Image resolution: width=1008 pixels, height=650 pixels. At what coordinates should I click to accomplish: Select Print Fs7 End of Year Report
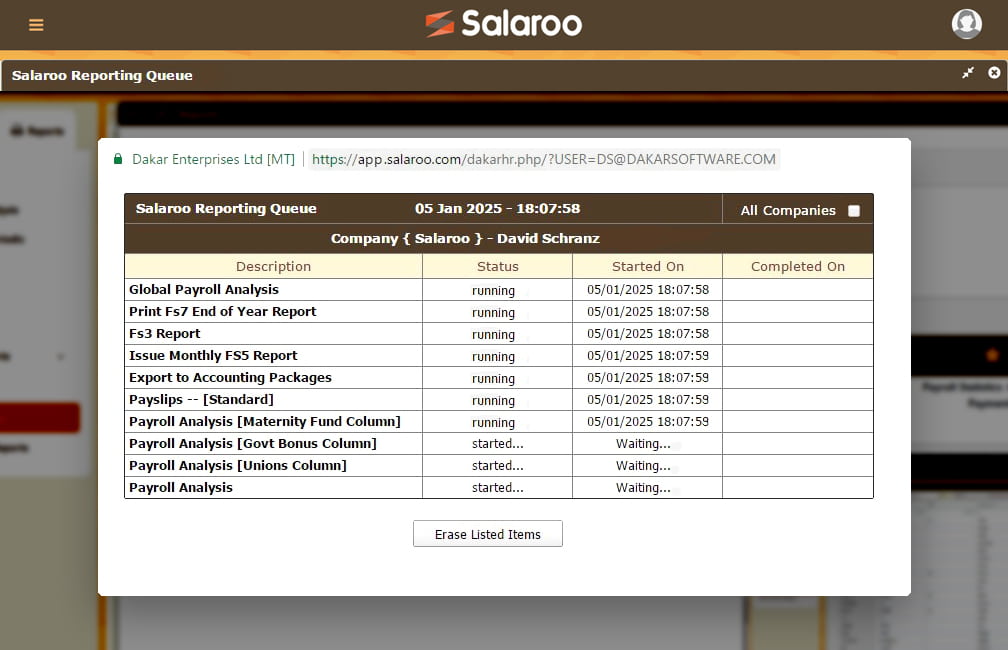pos(499,312)
